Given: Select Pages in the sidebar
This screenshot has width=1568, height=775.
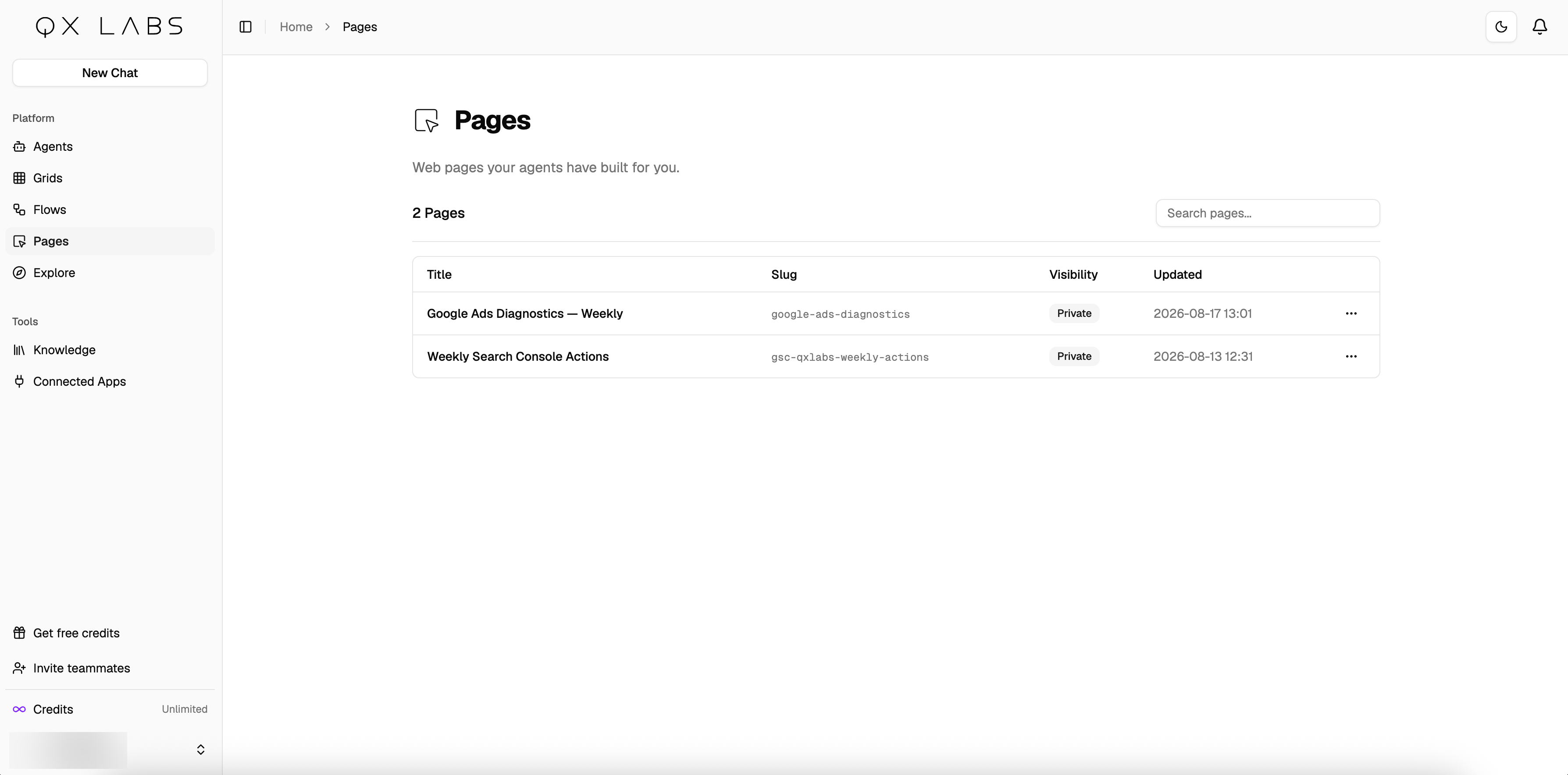Looking at the screenshot, I should coord(110,242).
